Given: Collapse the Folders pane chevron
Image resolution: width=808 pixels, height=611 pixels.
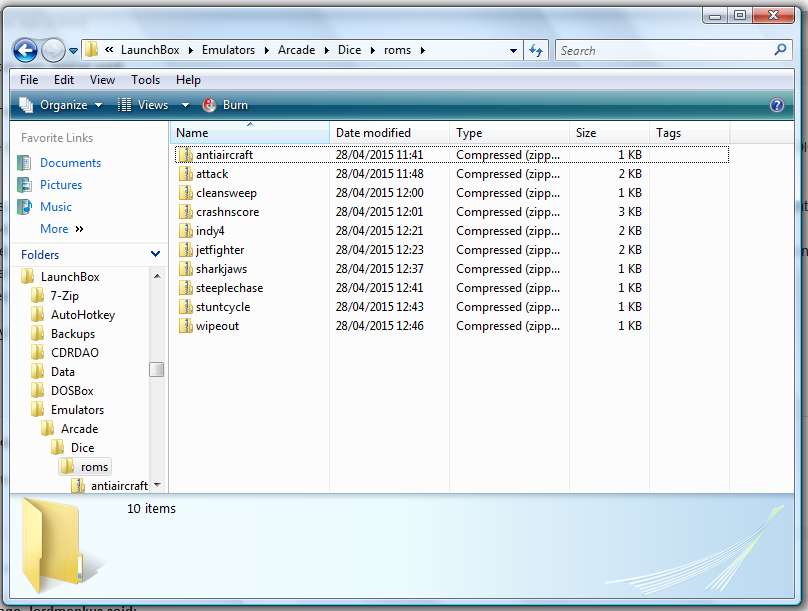Looking at the screenshot, I should (x=155, y=255).
